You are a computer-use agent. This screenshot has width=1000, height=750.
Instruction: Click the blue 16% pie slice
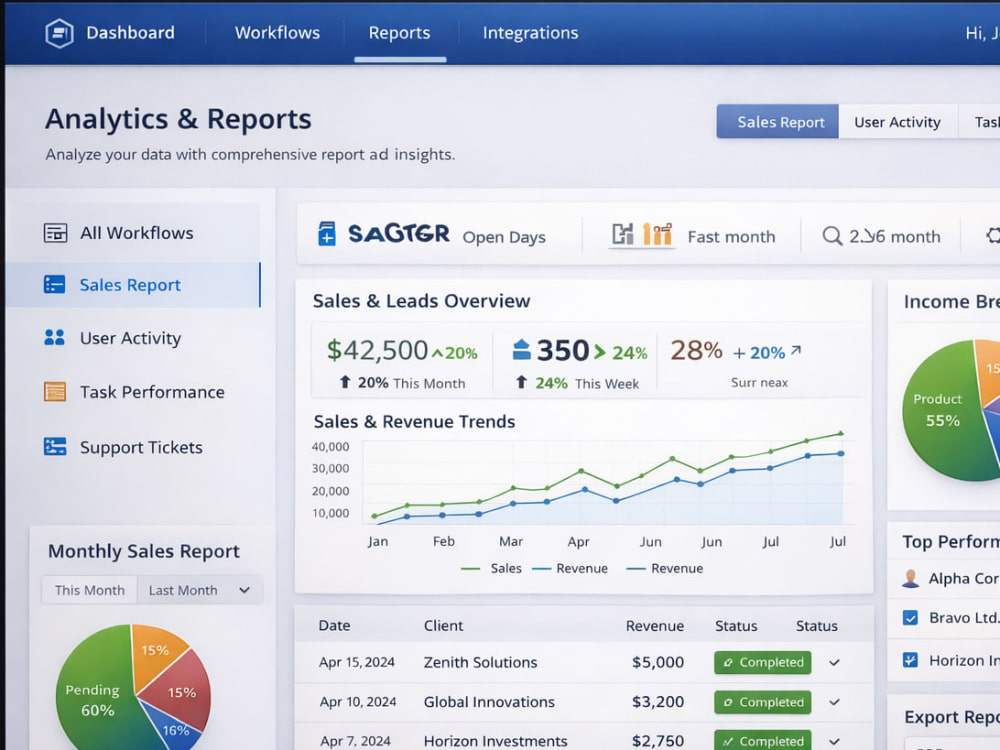coord(172,729)
